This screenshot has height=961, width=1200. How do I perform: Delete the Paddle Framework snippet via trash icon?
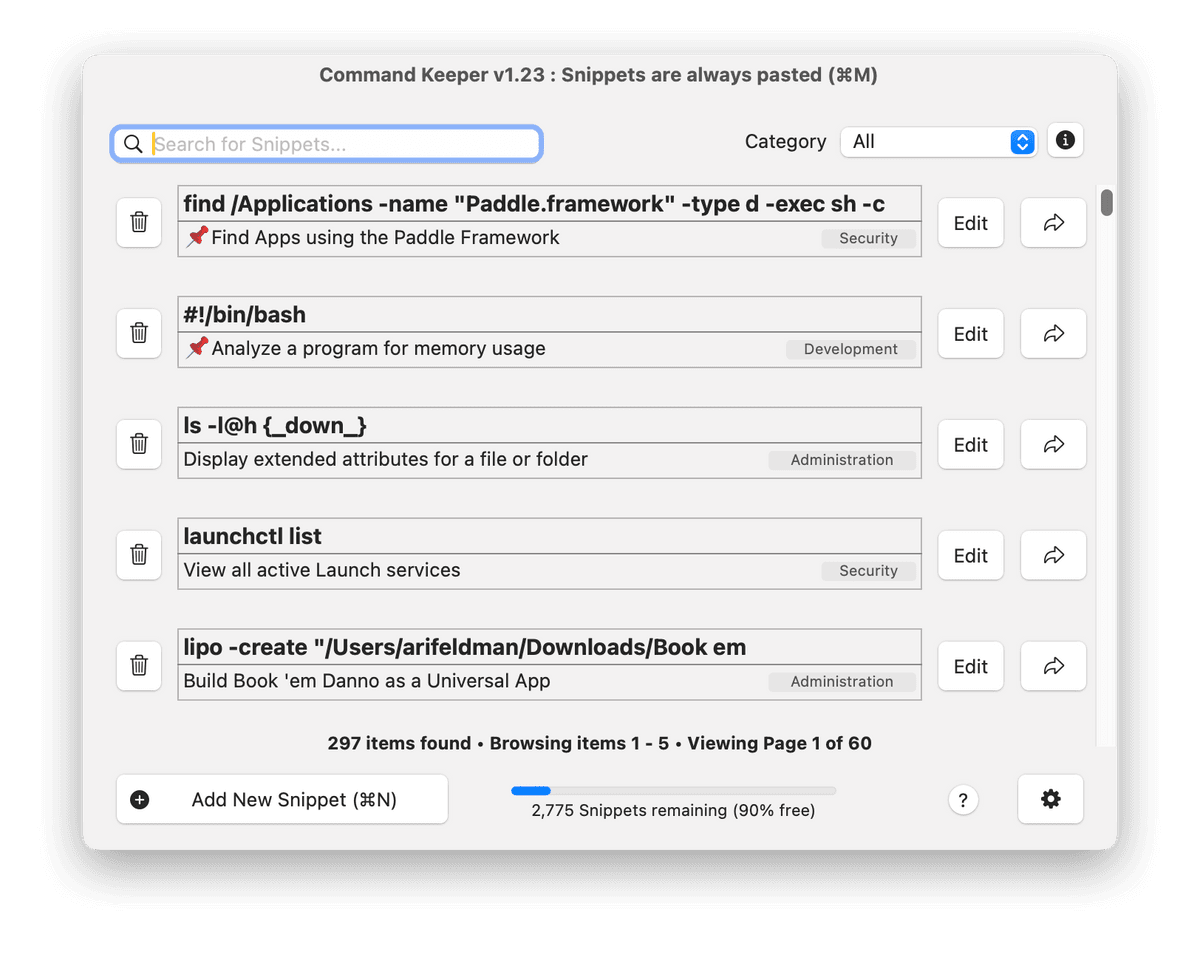139,223
